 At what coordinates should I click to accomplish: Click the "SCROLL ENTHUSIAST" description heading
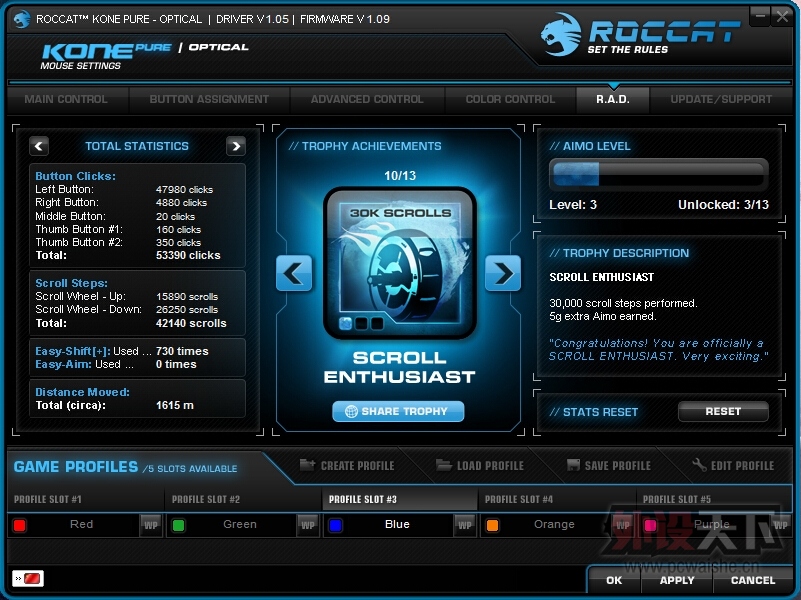tap(601, 277)
